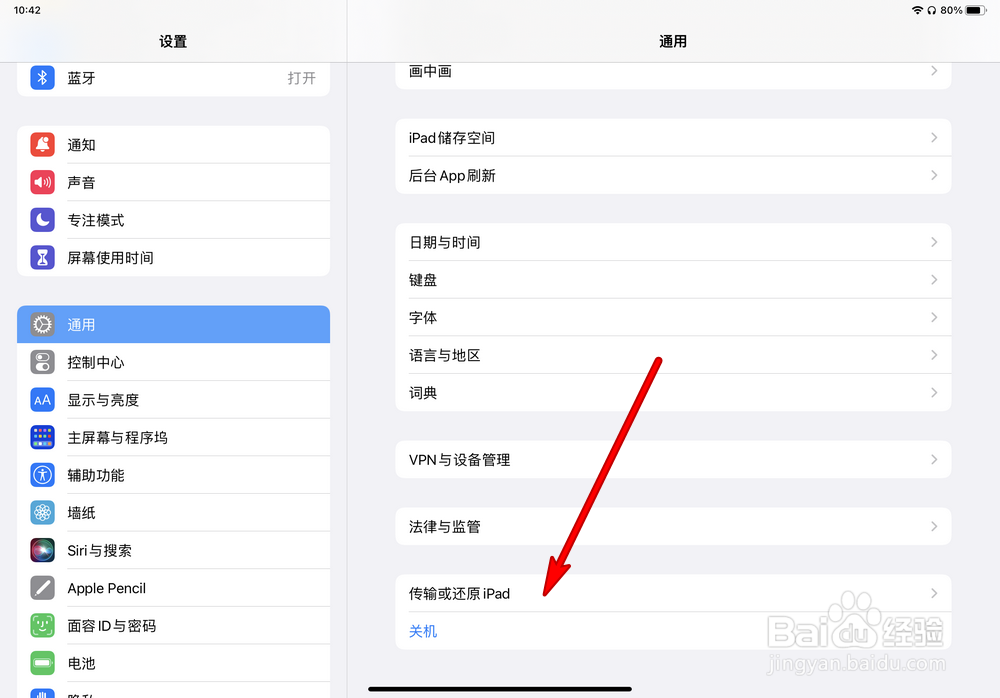Expand iPad储存空间 row chevron
Image resolution: width=1000 pixels, height=698 pixels.
(x=934, y=137)
